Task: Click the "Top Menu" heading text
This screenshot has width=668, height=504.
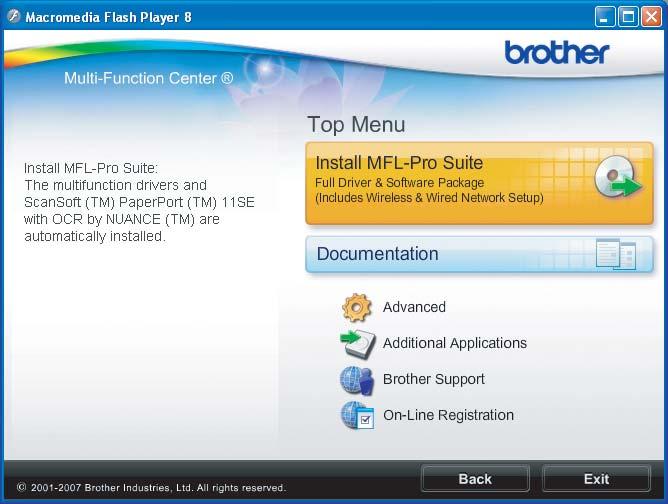Action: (x=356, y=124)
